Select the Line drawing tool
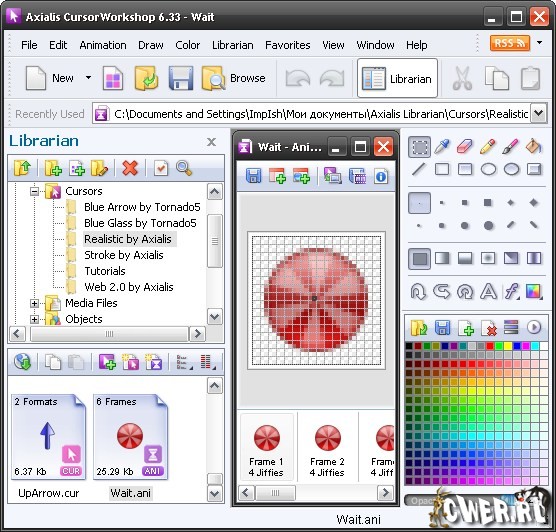The image size is (556, 532). [x=419, y=169]
